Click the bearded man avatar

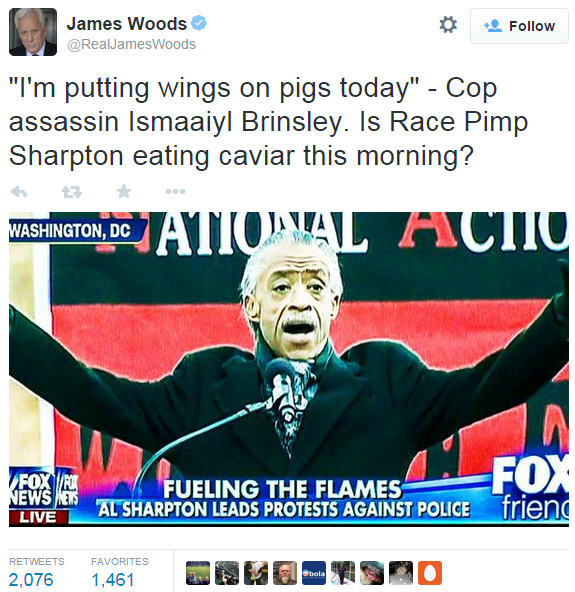285,573
